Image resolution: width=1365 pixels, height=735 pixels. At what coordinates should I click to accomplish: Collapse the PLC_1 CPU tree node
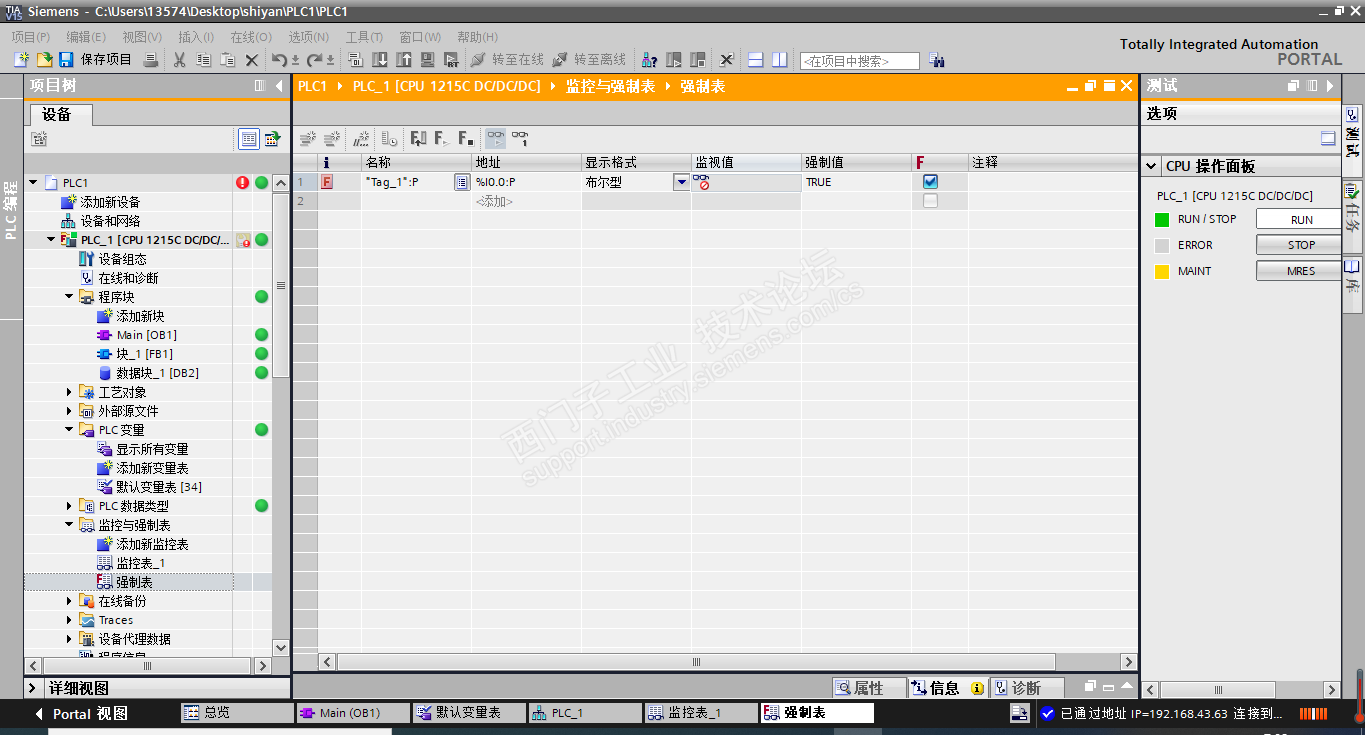(x=51, y=240)
